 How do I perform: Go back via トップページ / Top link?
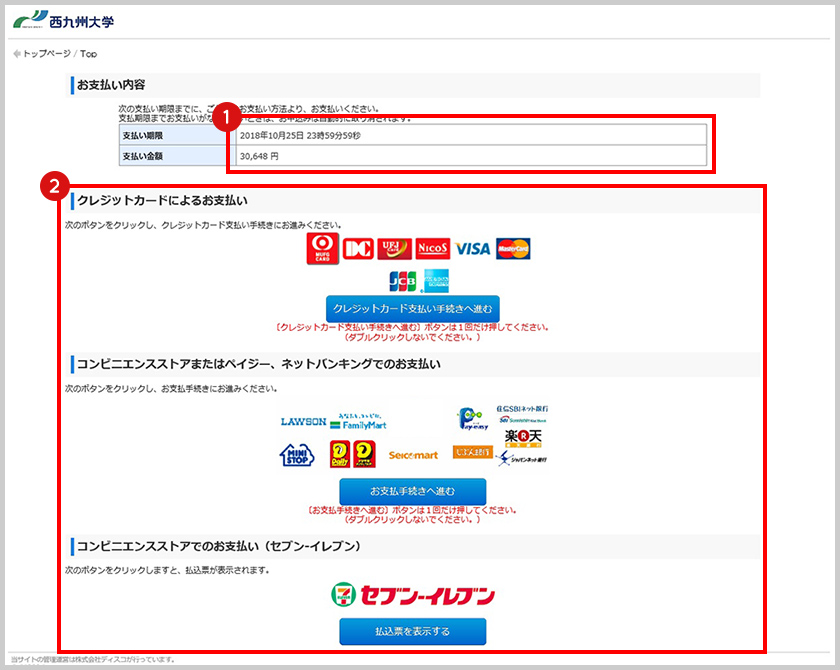(x=59, y=54)
